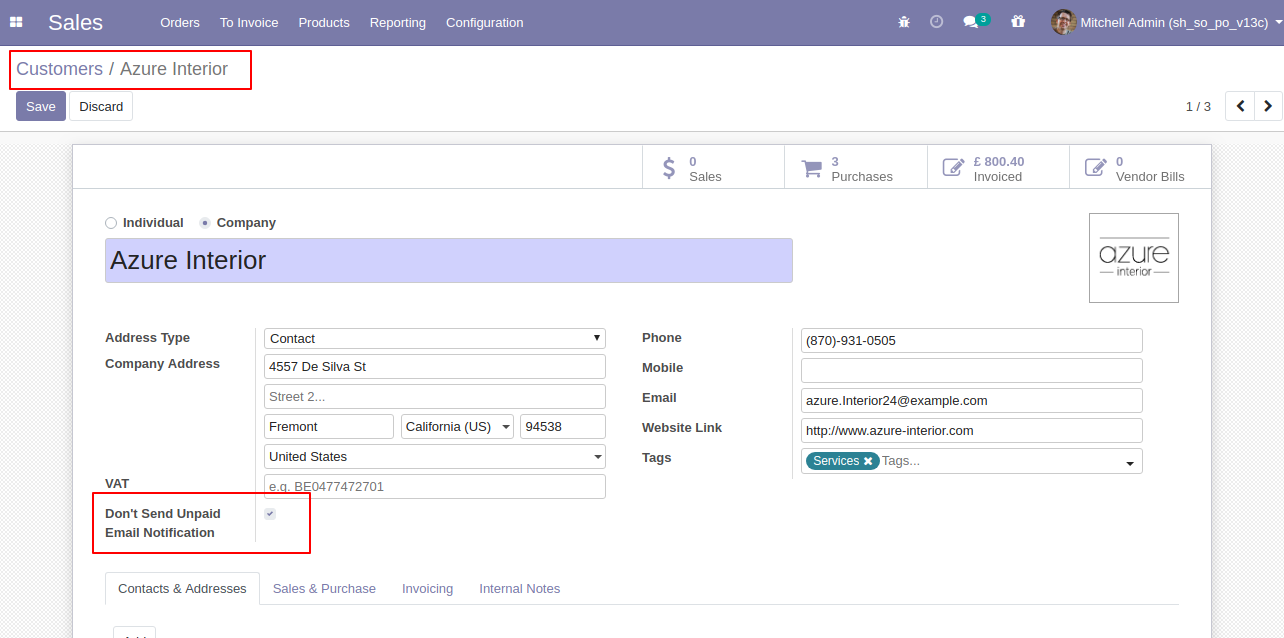This screenshot has height=638, width=1284.
Task: View the 0 Sales stat button
Action: pyautogui.click(x=713, y=168)
